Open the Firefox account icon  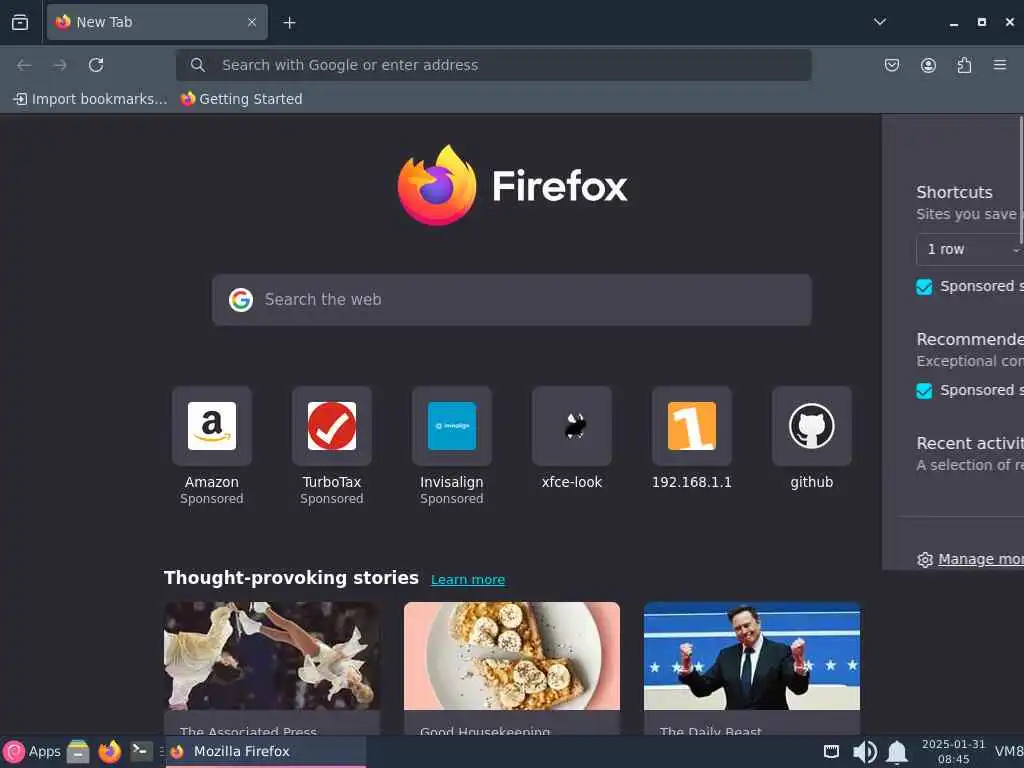(928, 65)
